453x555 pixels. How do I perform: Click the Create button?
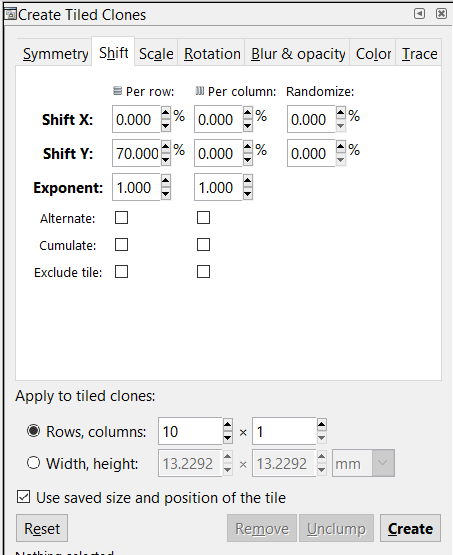click(x=410, y=528)
